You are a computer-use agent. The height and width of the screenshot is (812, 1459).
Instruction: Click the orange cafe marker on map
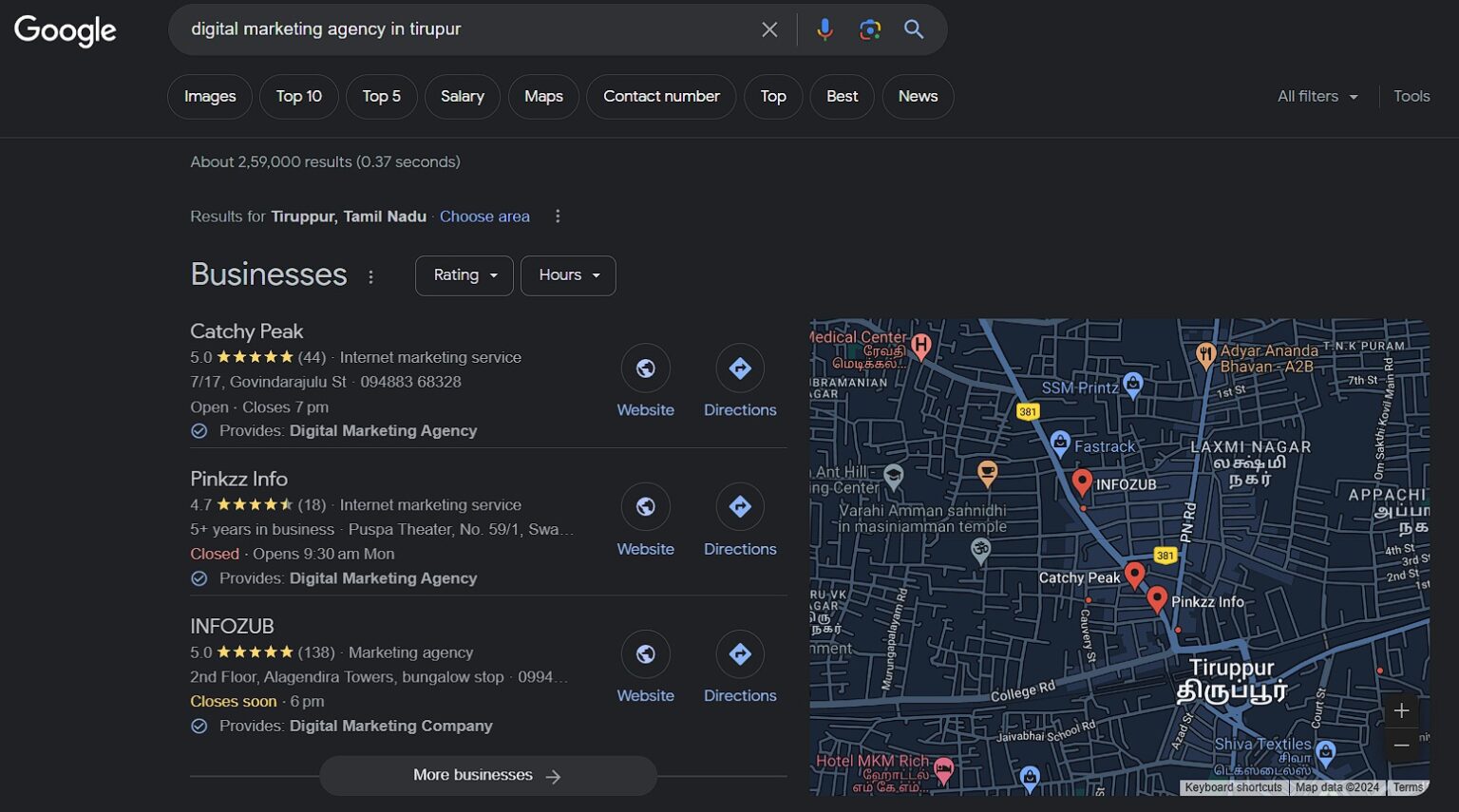point(988,473)
